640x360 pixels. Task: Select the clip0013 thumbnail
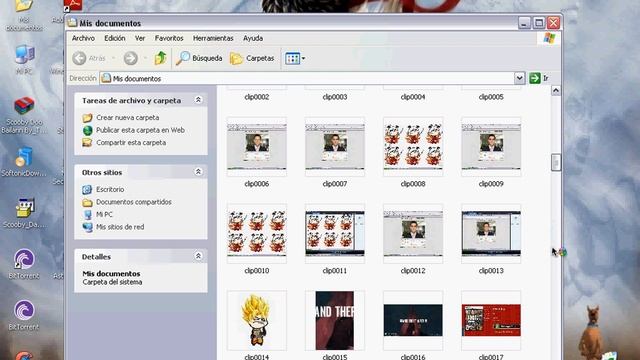tap(491, 233)
